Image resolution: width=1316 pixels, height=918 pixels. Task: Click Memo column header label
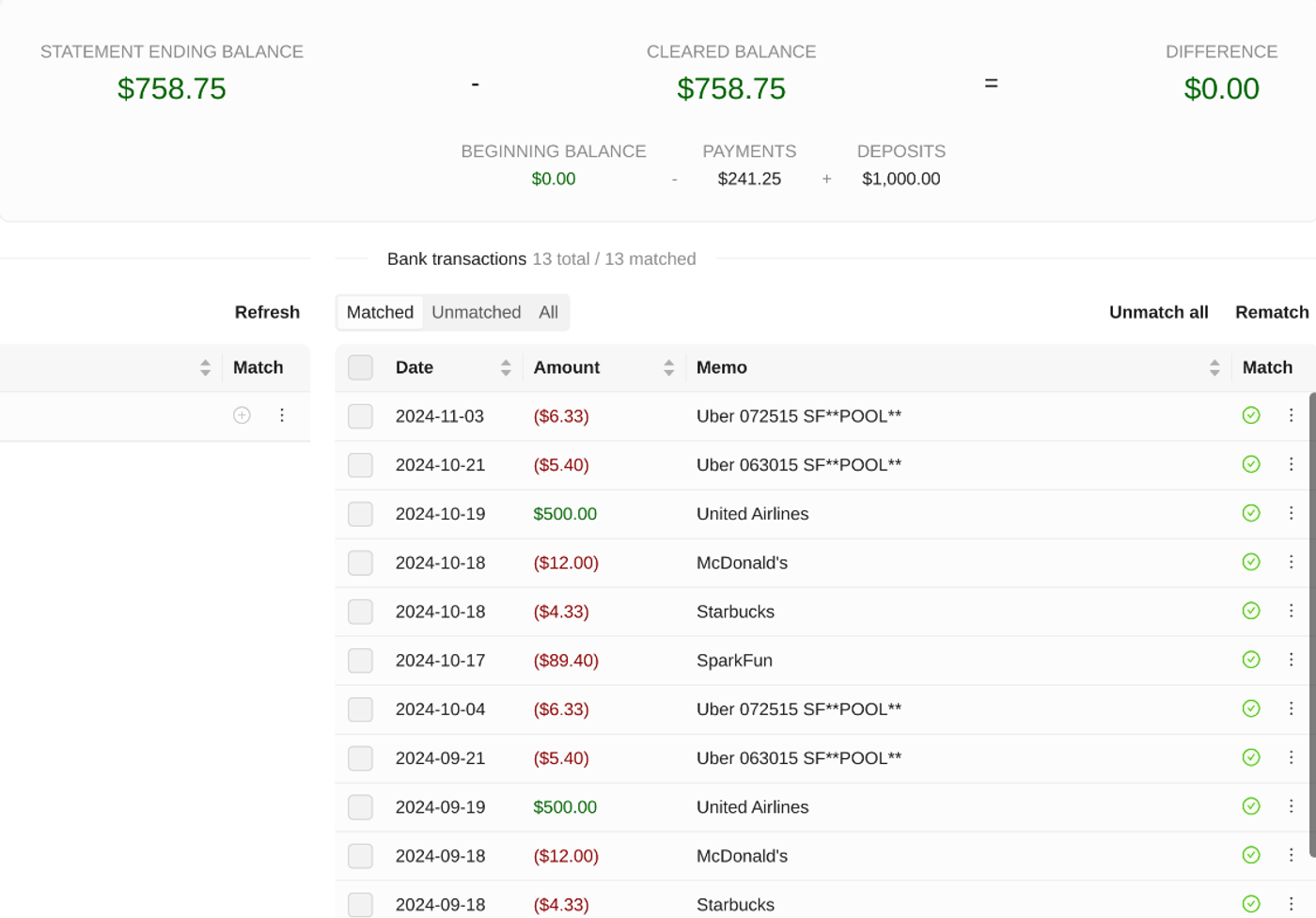(722, 367)
